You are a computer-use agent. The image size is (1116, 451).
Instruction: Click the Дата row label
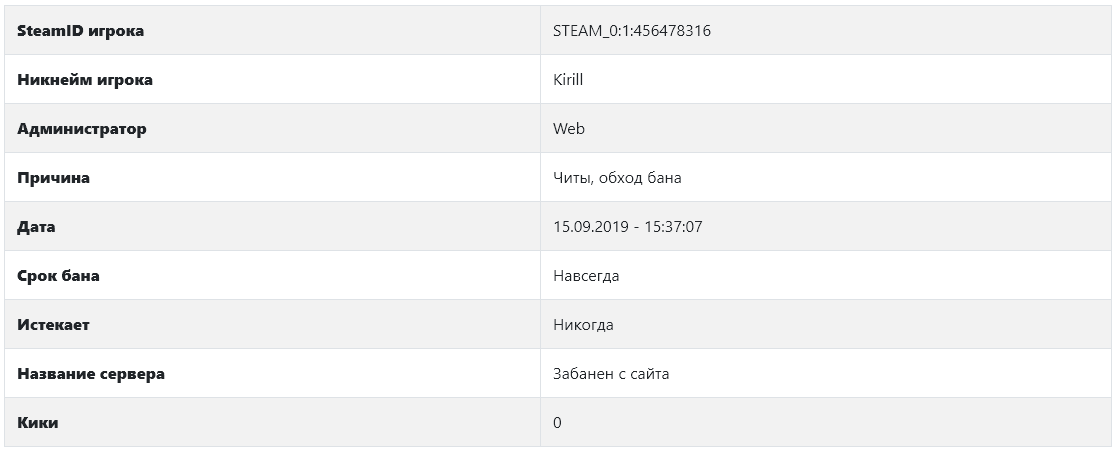tap(36, 227)
